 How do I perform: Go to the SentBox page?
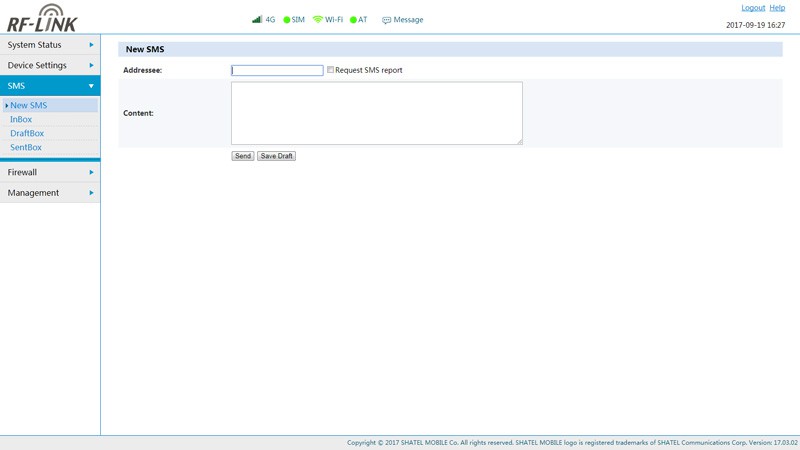coord(26,147)
